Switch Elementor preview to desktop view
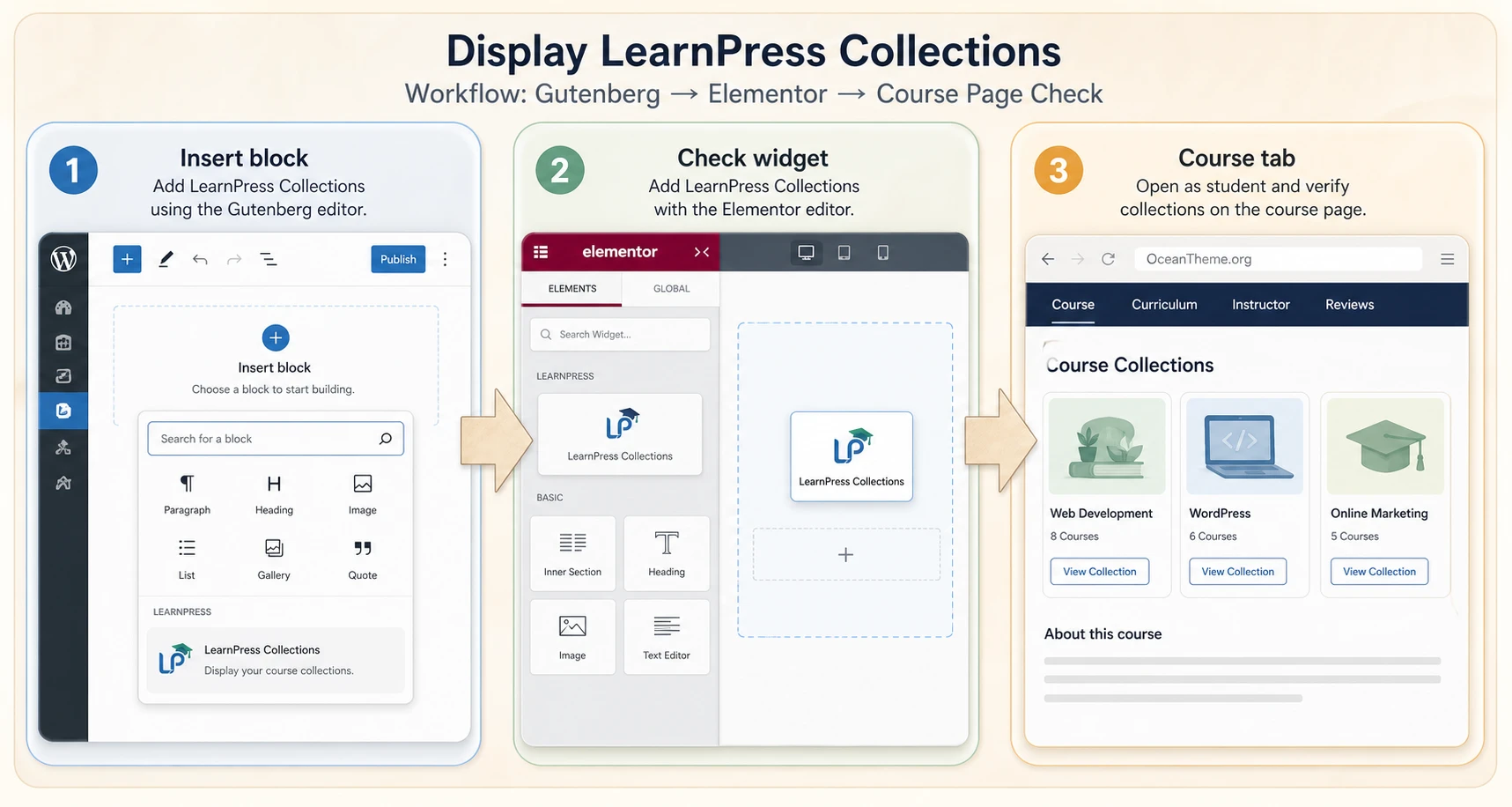 (806, 253)
